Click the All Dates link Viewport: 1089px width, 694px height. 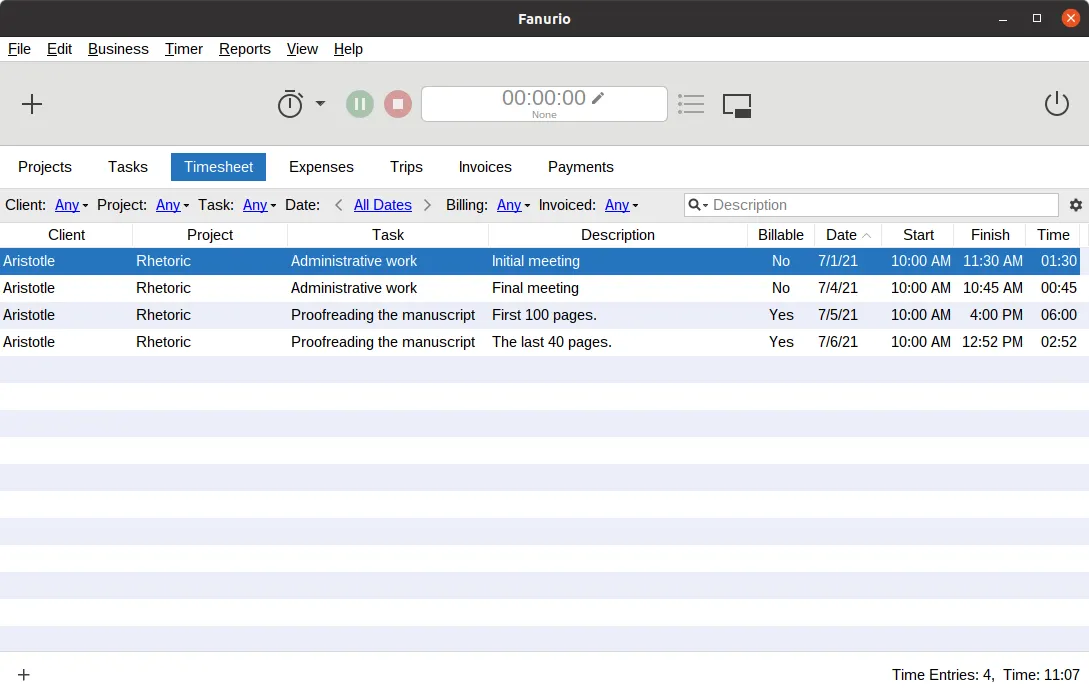(x=383, y=205)
